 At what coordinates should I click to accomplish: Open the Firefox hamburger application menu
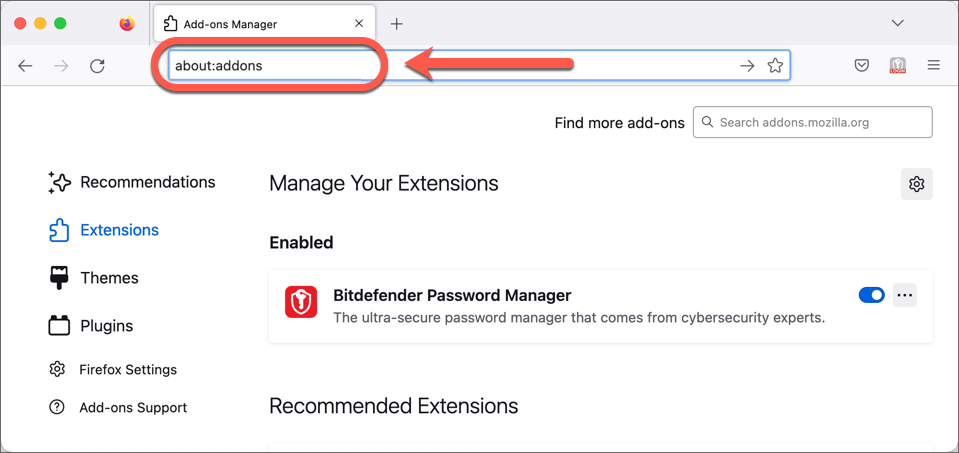[x=933, y=65]
